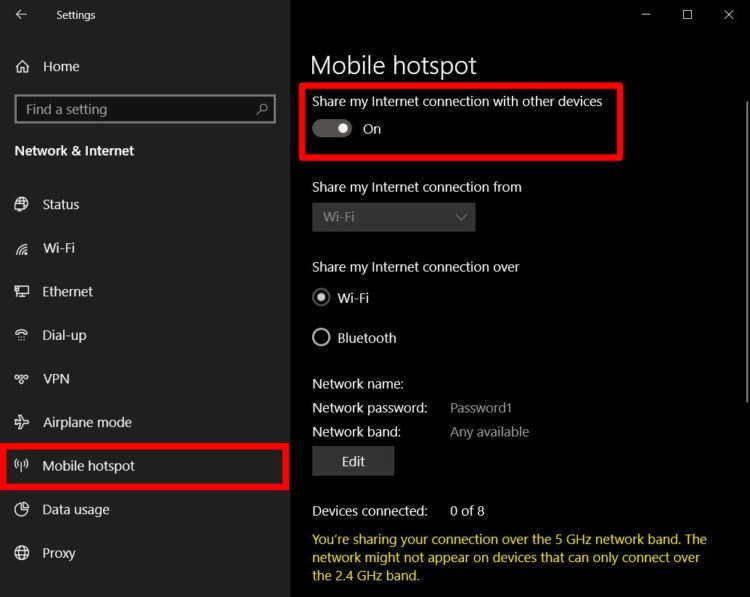Screen dimensions: 750x597
Task: Open the Share connection from Wi-Fi dropdown
Action: (394, 217)
